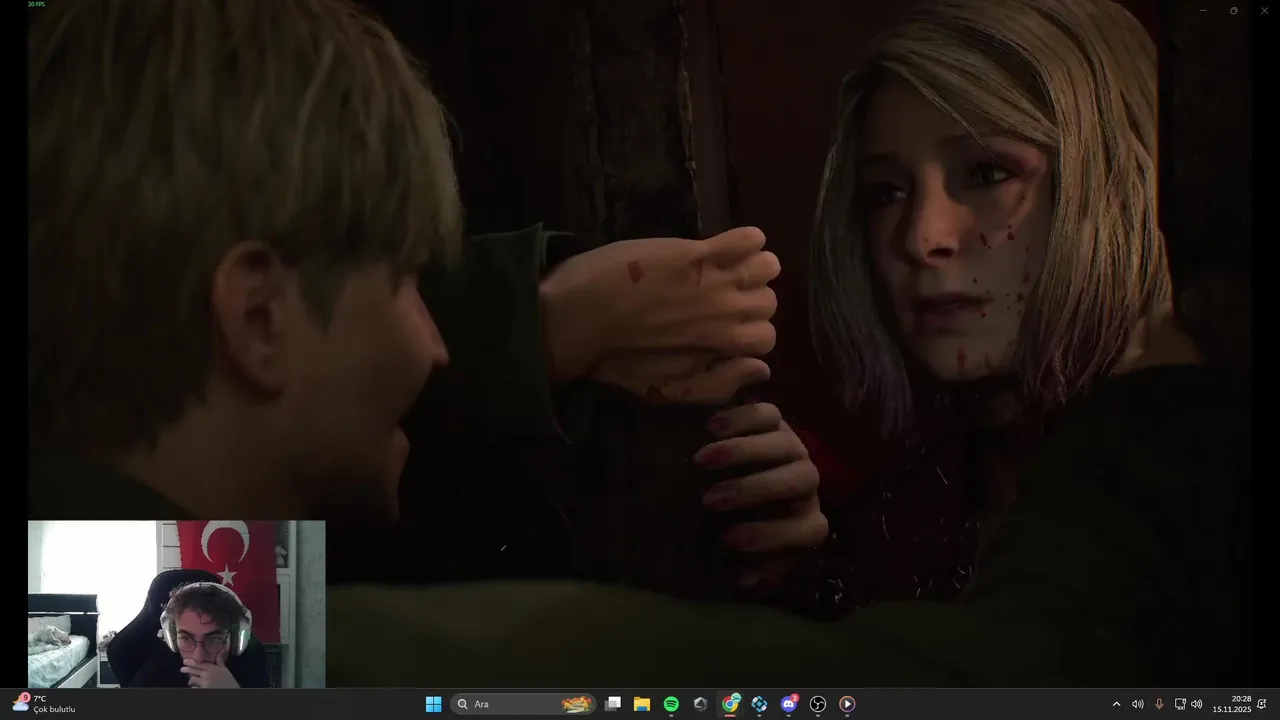Open the notification bell icon
Image resolution: width=1280 pixels, height=720 pixels.
click(x=1262, y=704)
